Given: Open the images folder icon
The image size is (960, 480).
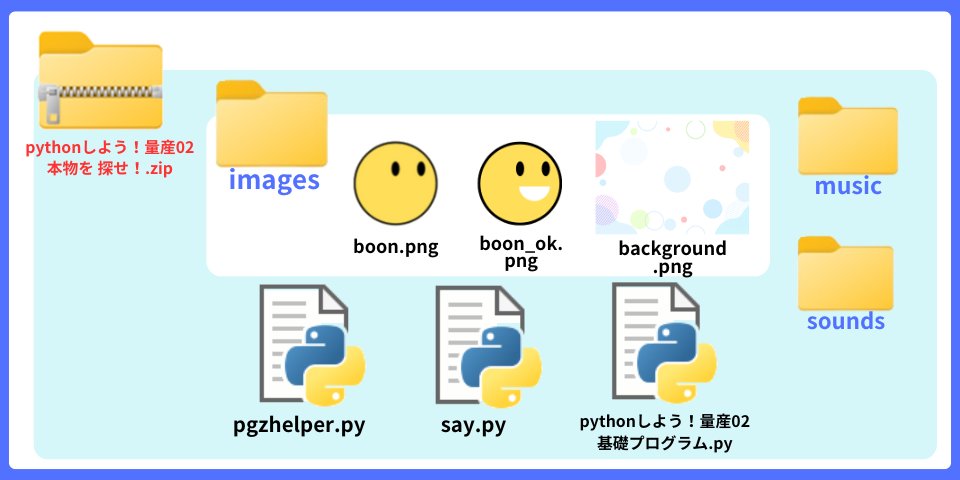Looking at the screenshot, I should click(x=271, y=123).
